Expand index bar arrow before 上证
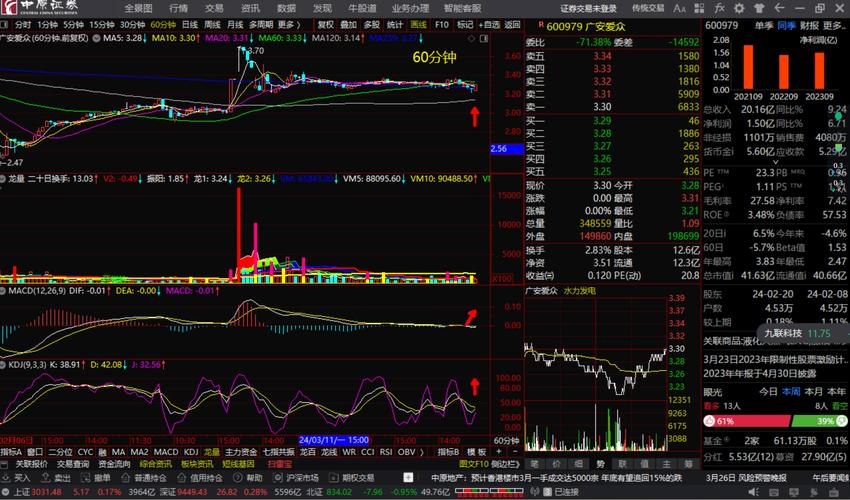850x500 pixels. [x=5, y=492]
